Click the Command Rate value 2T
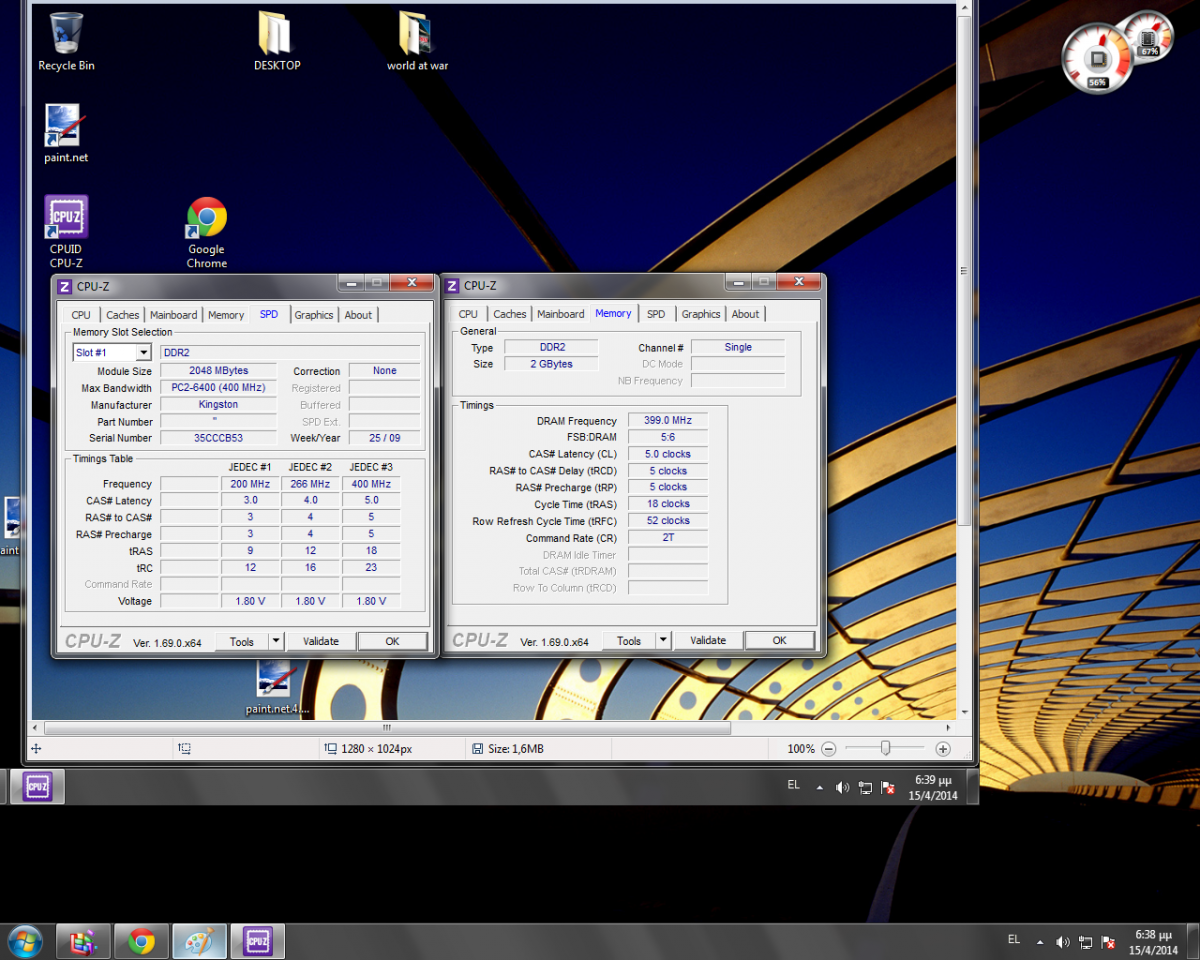The height and width of the screenshot is (960, 1200). 668,538
